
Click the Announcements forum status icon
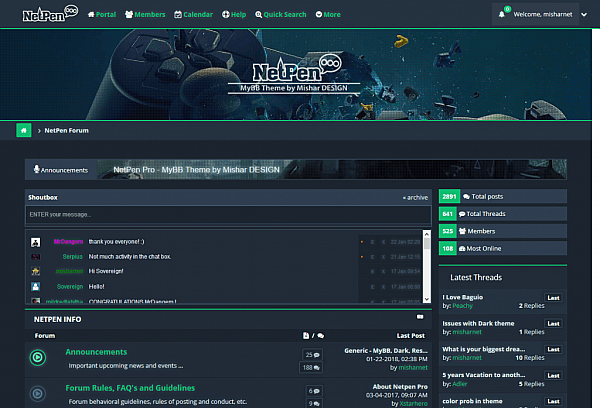(x=38, y=357)
